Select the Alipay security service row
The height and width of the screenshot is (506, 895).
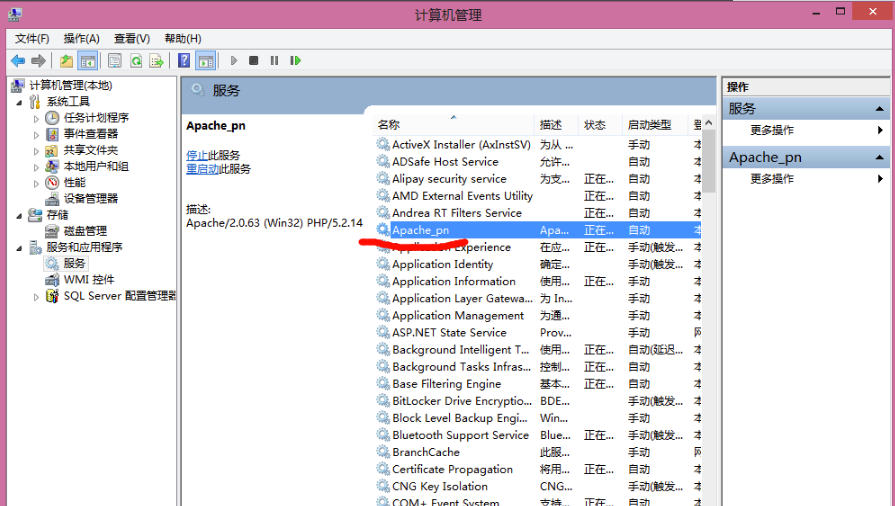pyautogui.click(x=538, y=179)
